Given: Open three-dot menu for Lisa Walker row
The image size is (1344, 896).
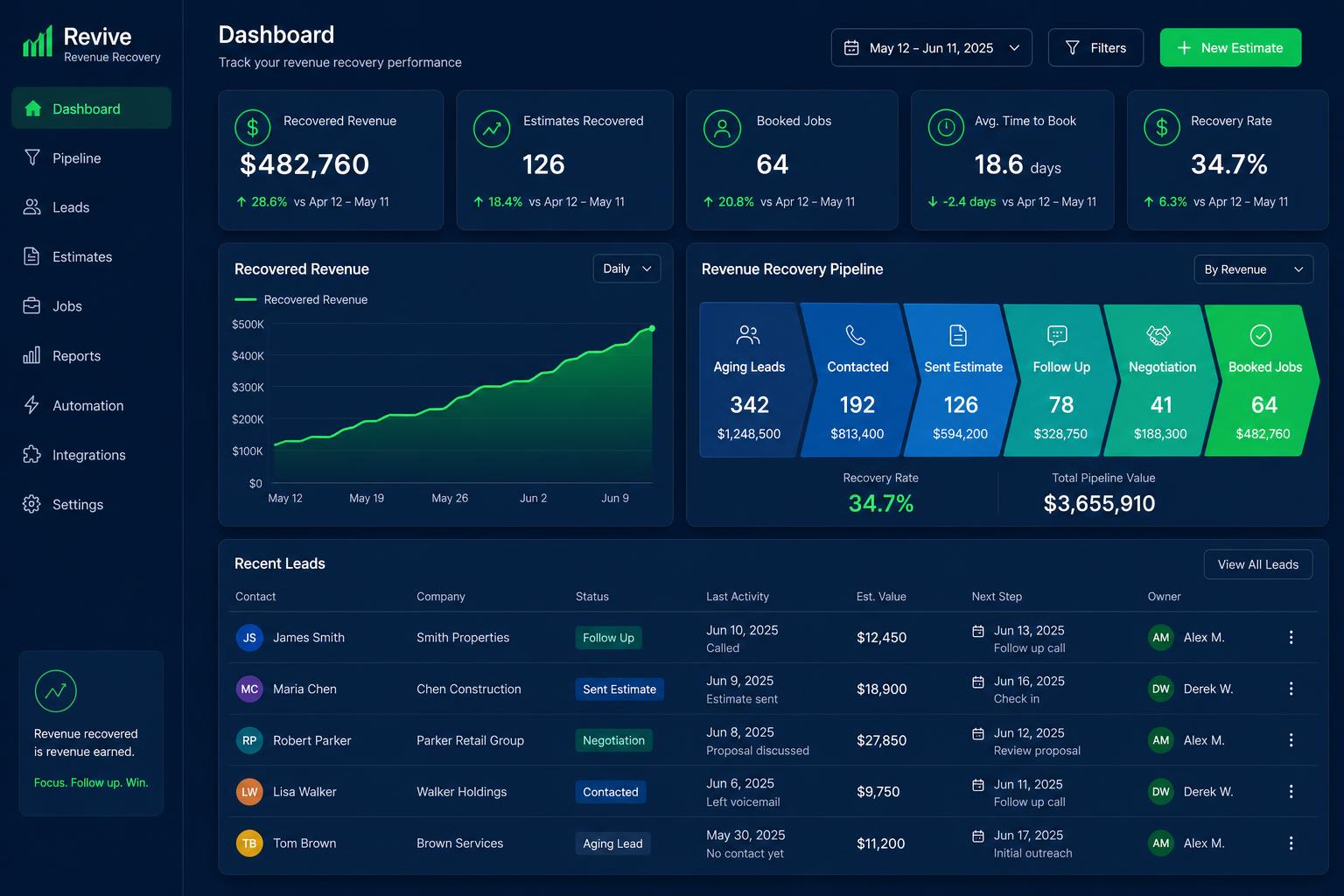Looking at the screenshot, I should [1291, 792].
